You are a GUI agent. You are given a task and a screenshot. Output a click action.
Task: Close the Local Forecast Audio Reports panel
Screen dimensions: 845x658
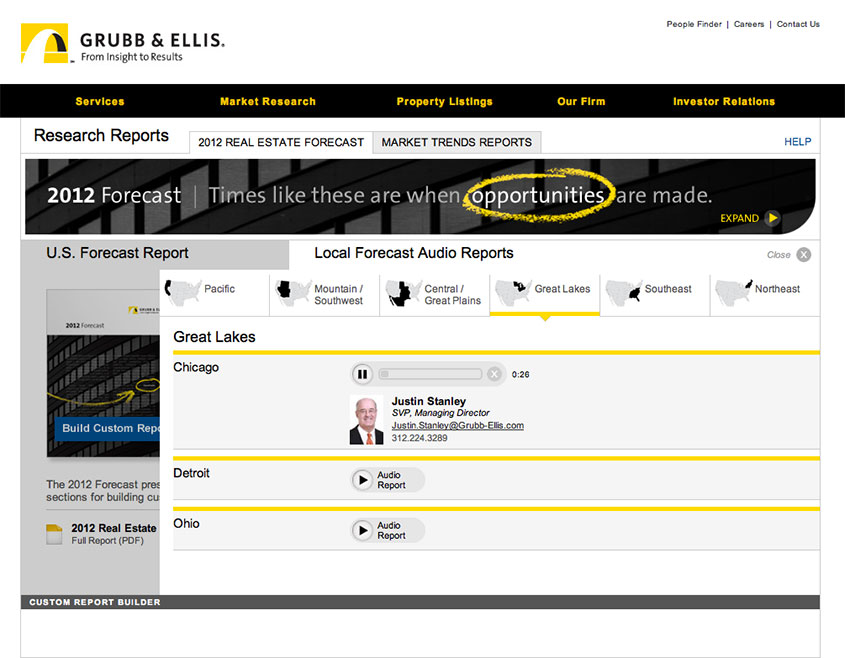click(x=803, y=255)
